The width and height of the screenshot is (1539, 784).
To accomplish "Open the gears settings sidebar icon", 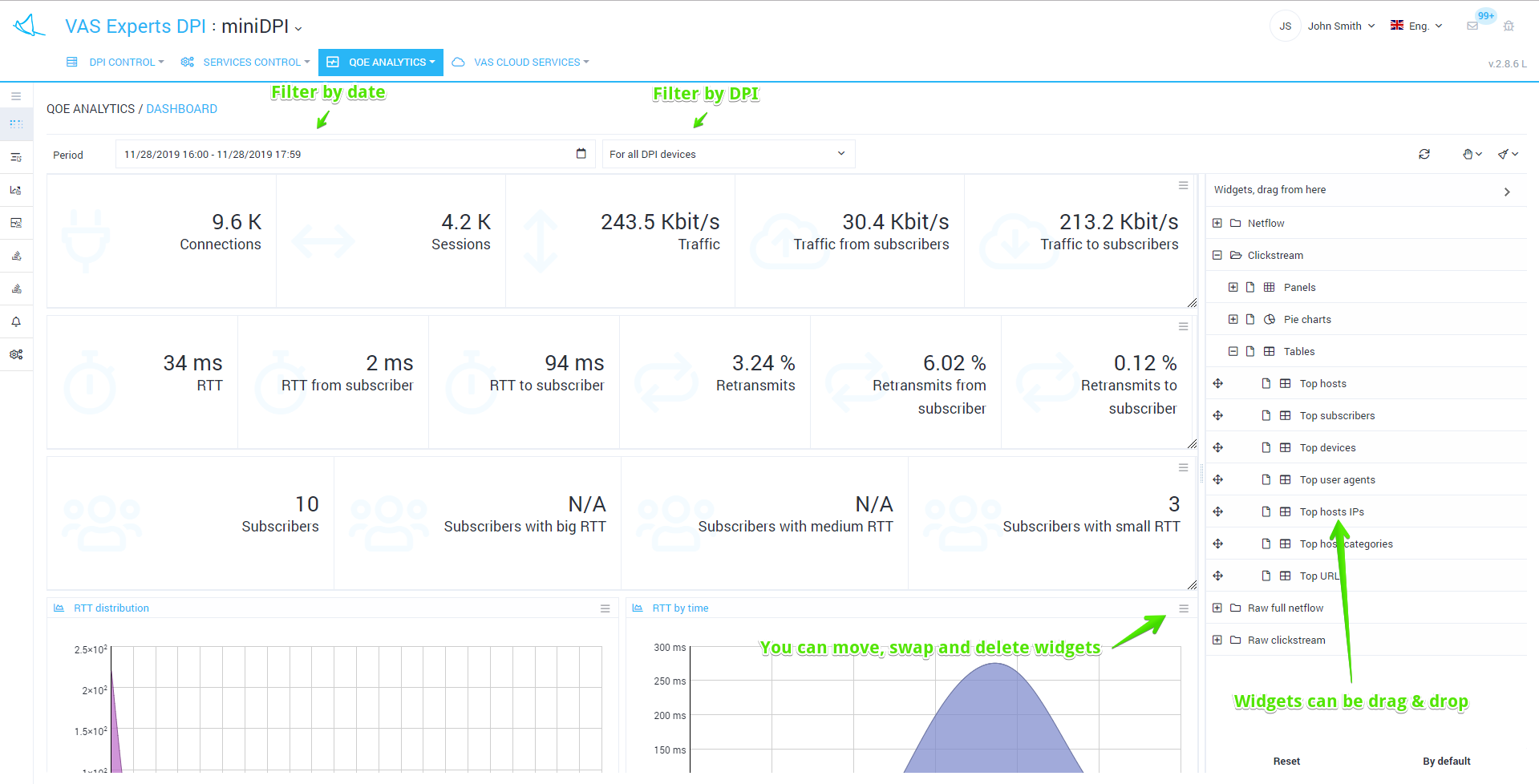I will click(16, 354).
